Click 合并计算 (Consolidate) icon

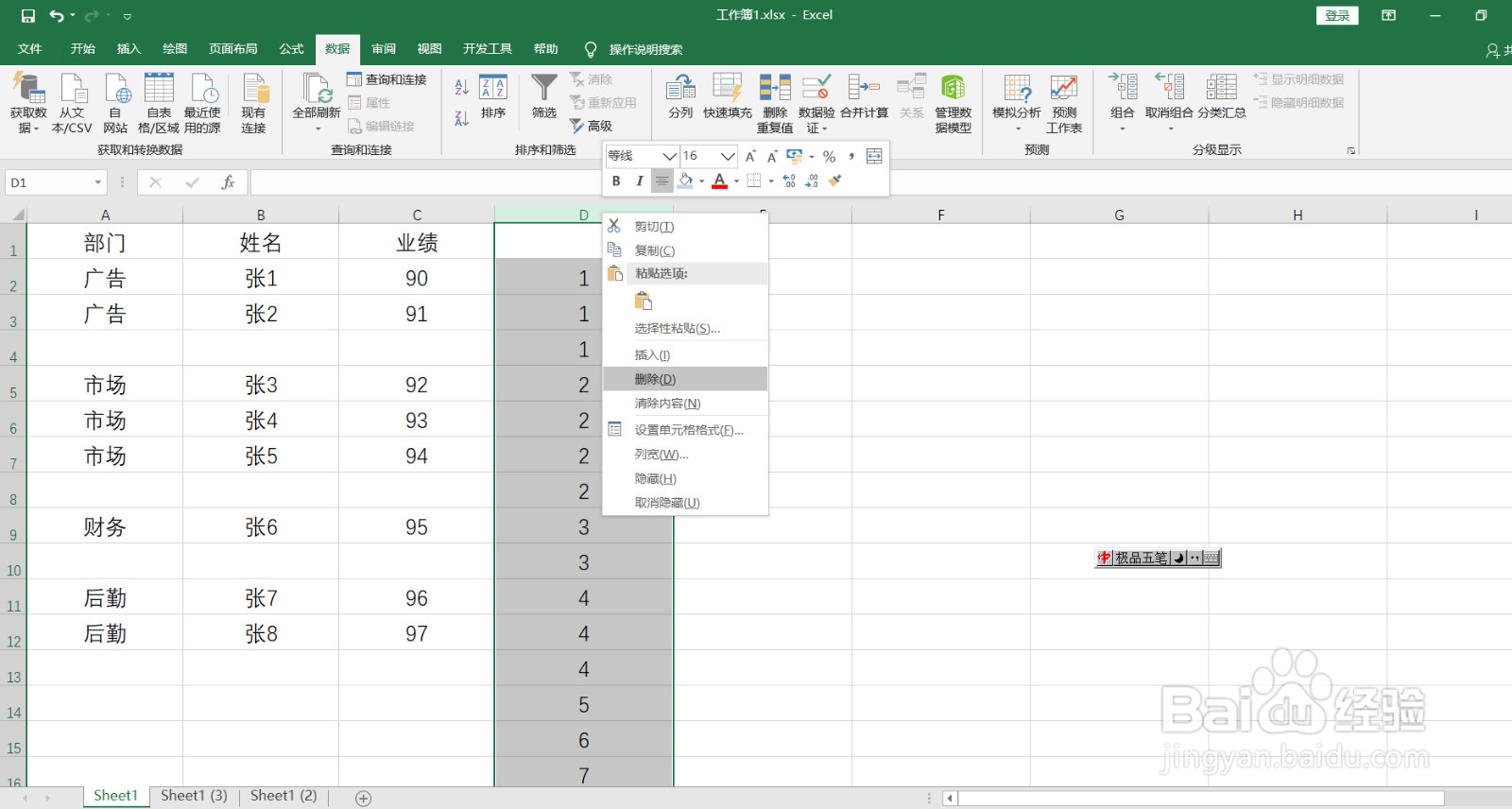(x=864, y=87)
